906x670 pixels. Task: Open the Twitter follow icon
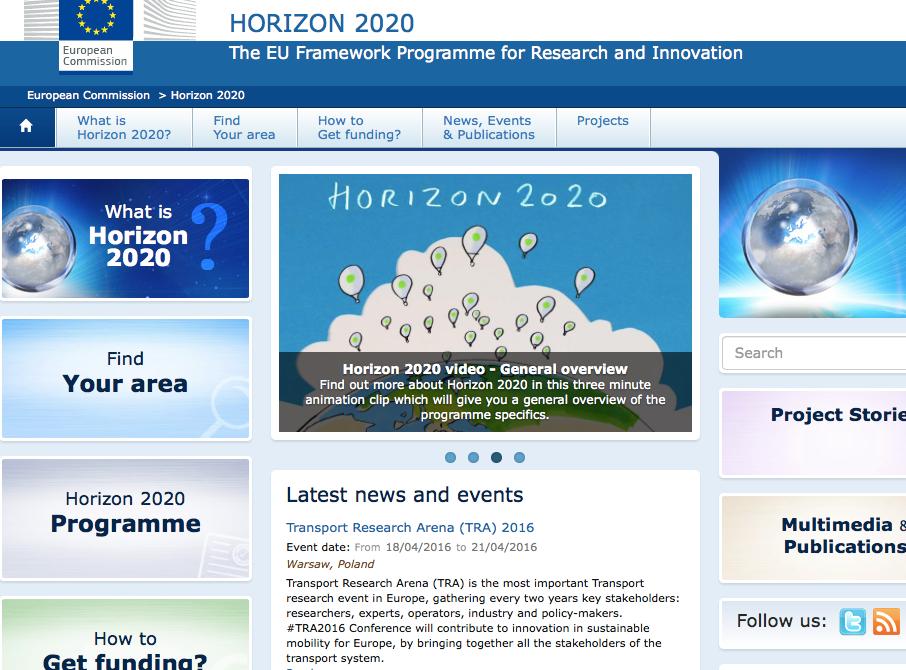tap(852, 621)
